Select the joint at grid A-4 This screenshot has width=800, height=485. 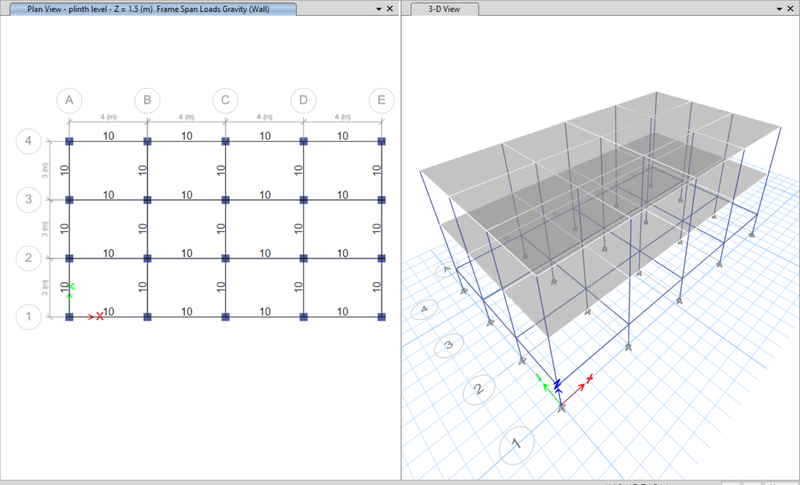pos(69,141)
